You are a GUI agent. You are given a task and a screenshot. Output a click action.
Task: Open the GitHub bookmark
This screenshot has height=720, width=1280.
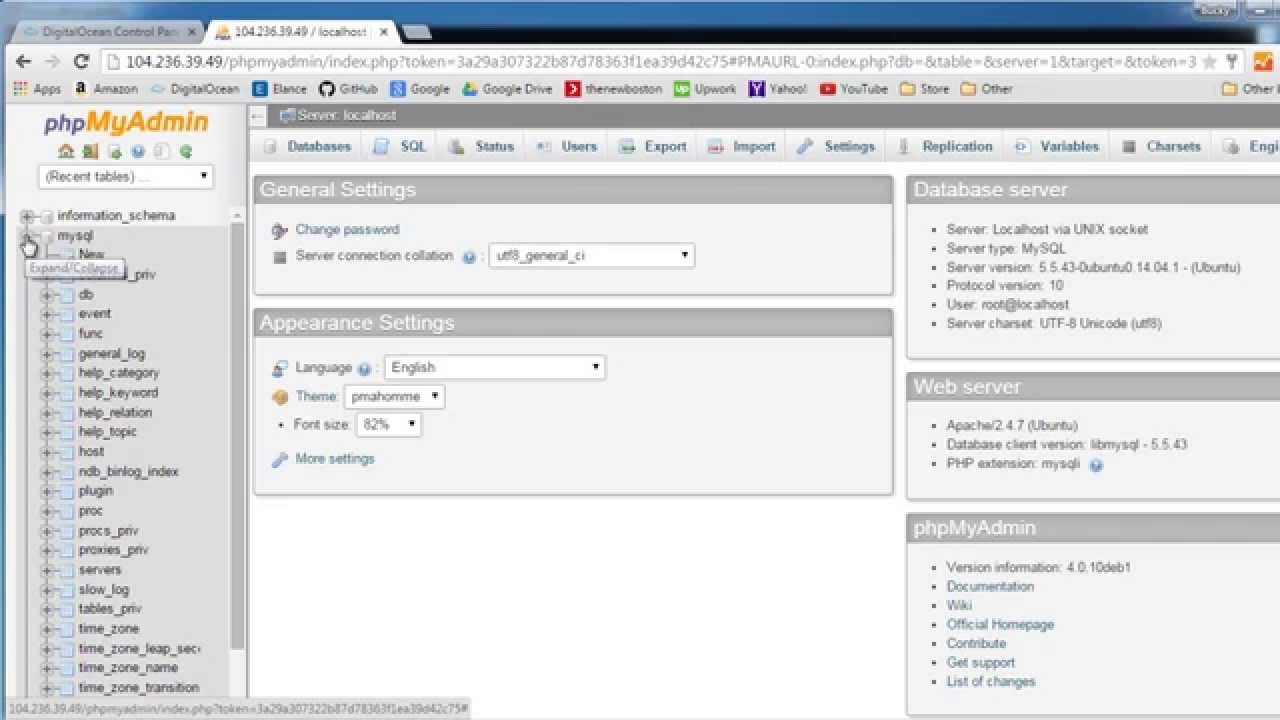coord(348,89)
